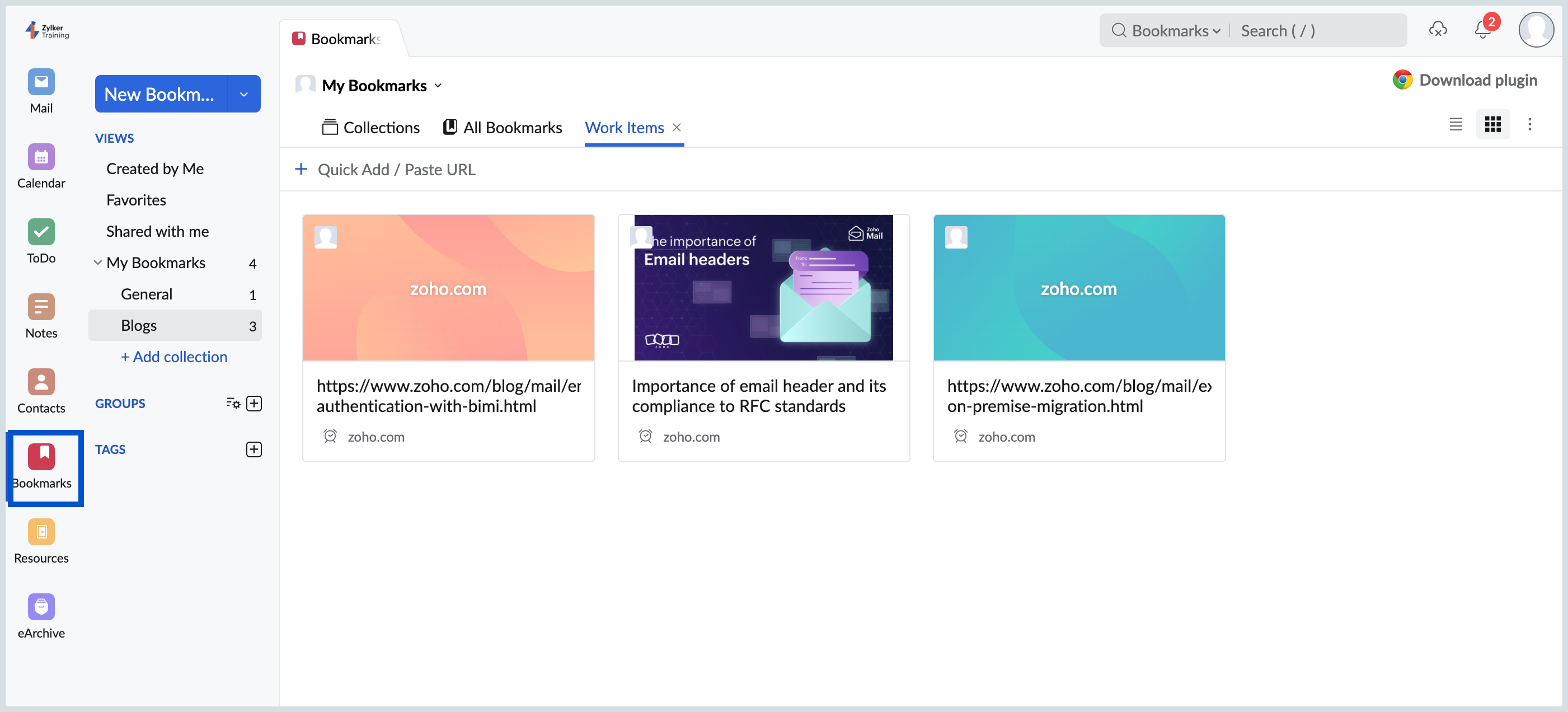This screenshot has height=712, width=1568.
Task: Open the New Bookmark dropdown arrow
Action: [243, 95]
